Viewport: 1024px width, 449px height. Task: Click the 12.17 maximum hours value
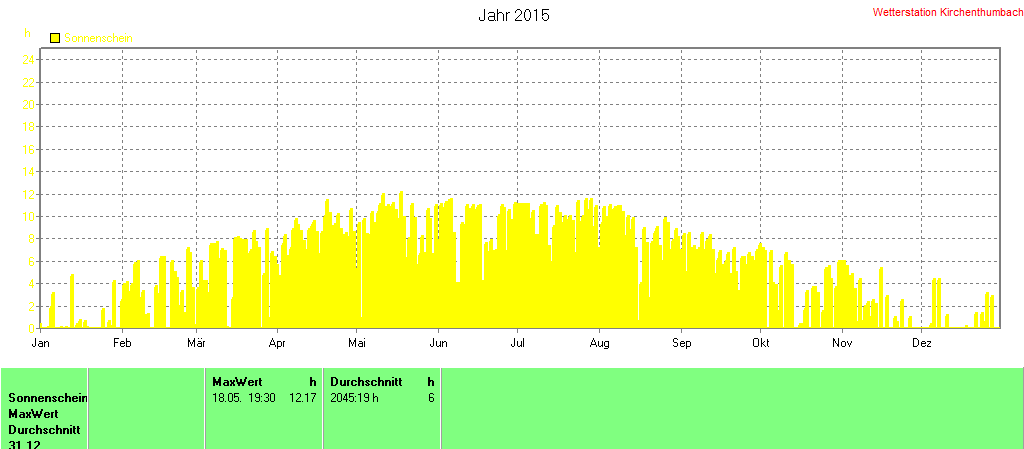click(303, 397)
